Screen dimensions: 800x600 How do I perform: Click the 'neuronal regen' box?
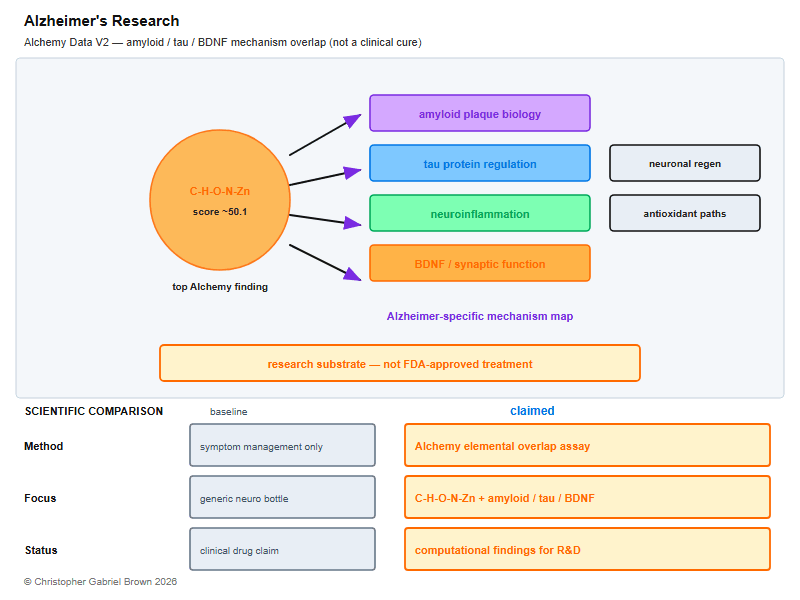point(685,163)
